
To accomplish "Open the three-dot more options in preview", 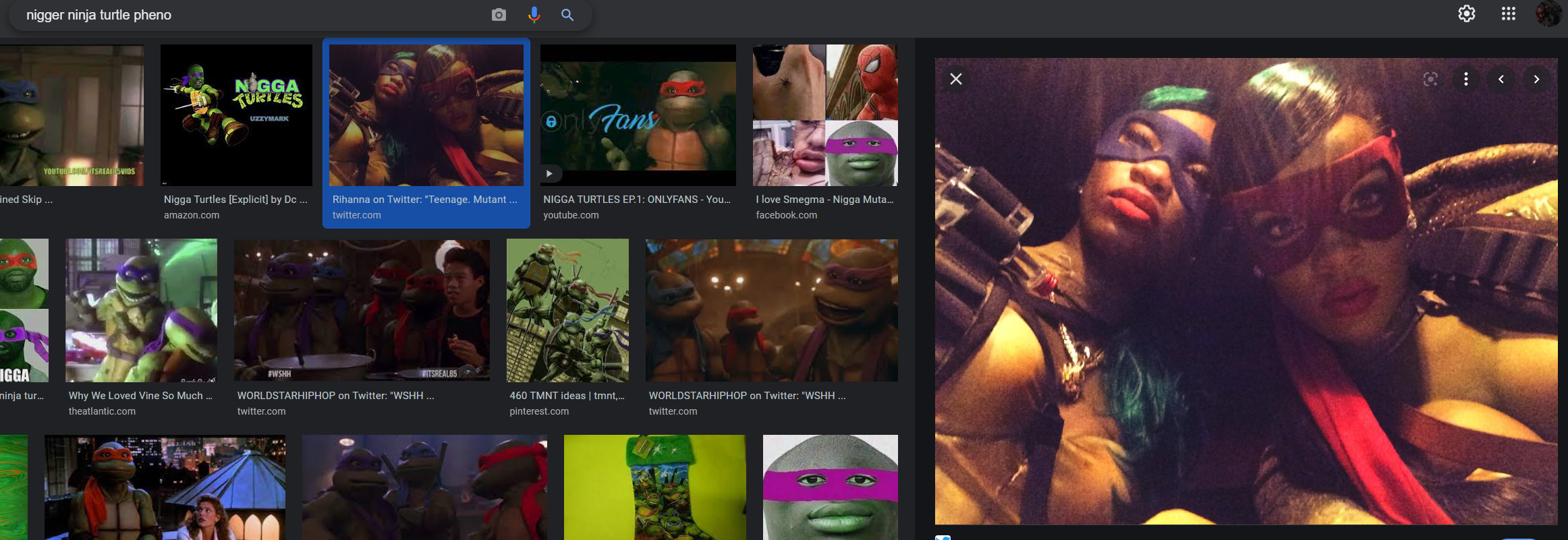I will point(1466,79).
